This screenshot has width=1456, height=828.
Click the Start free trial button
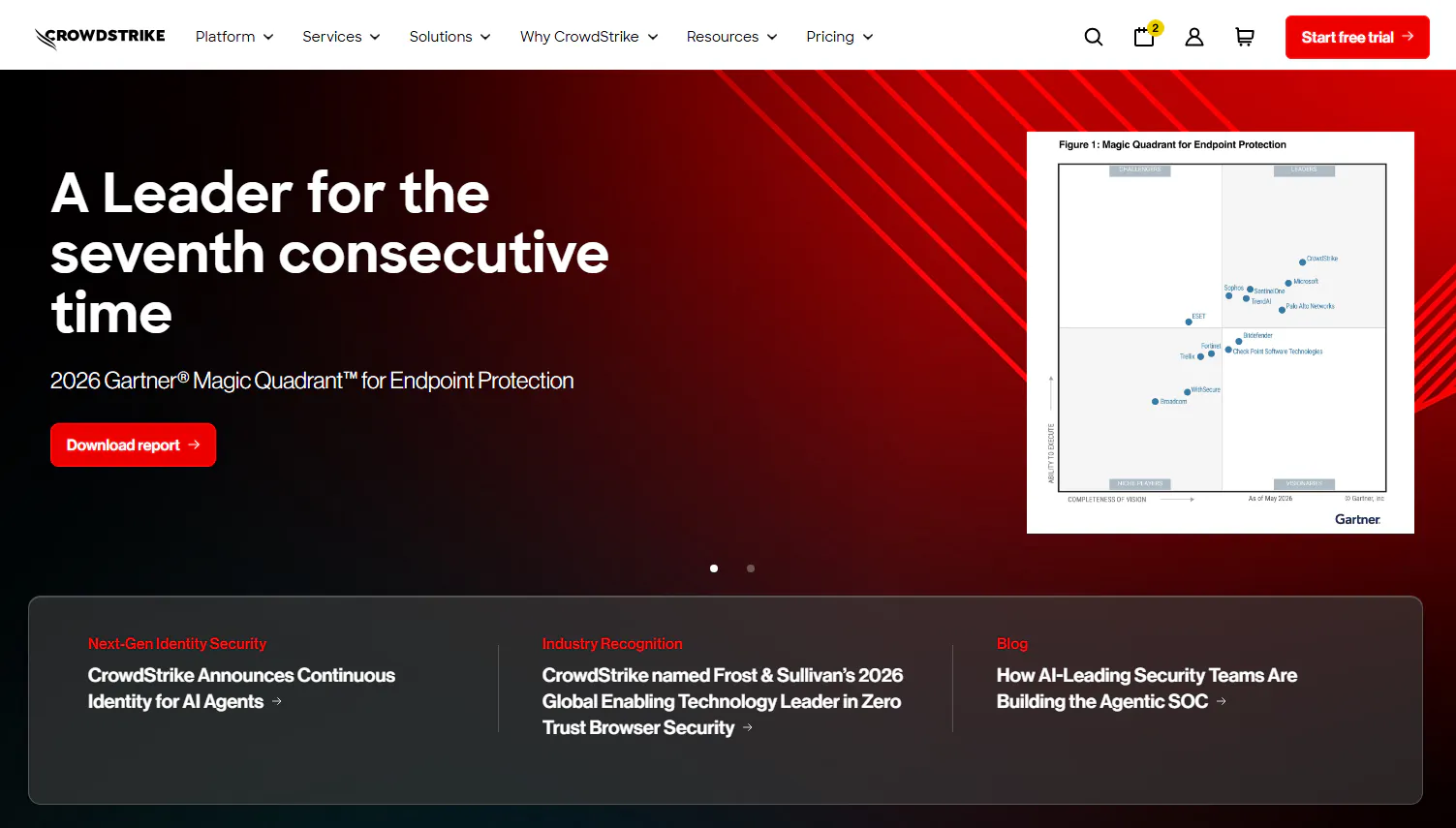[x=1357, y=37]
